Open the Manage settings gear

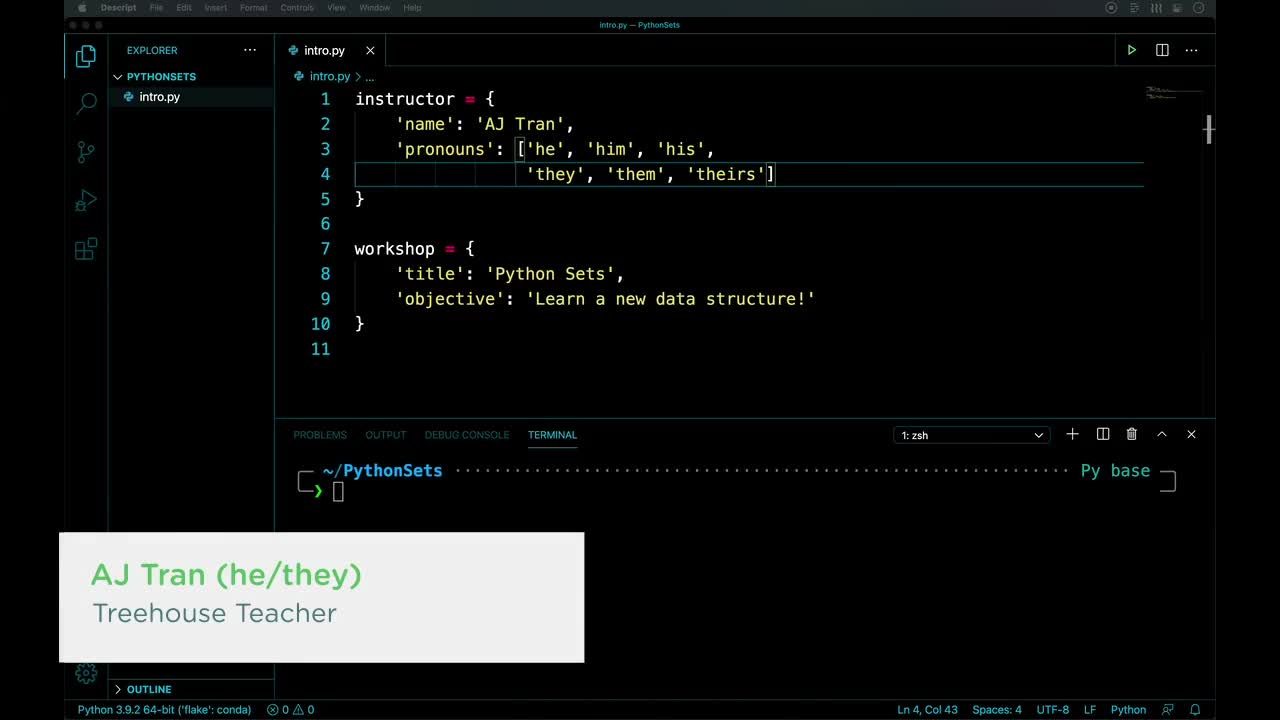click(86, 674)
